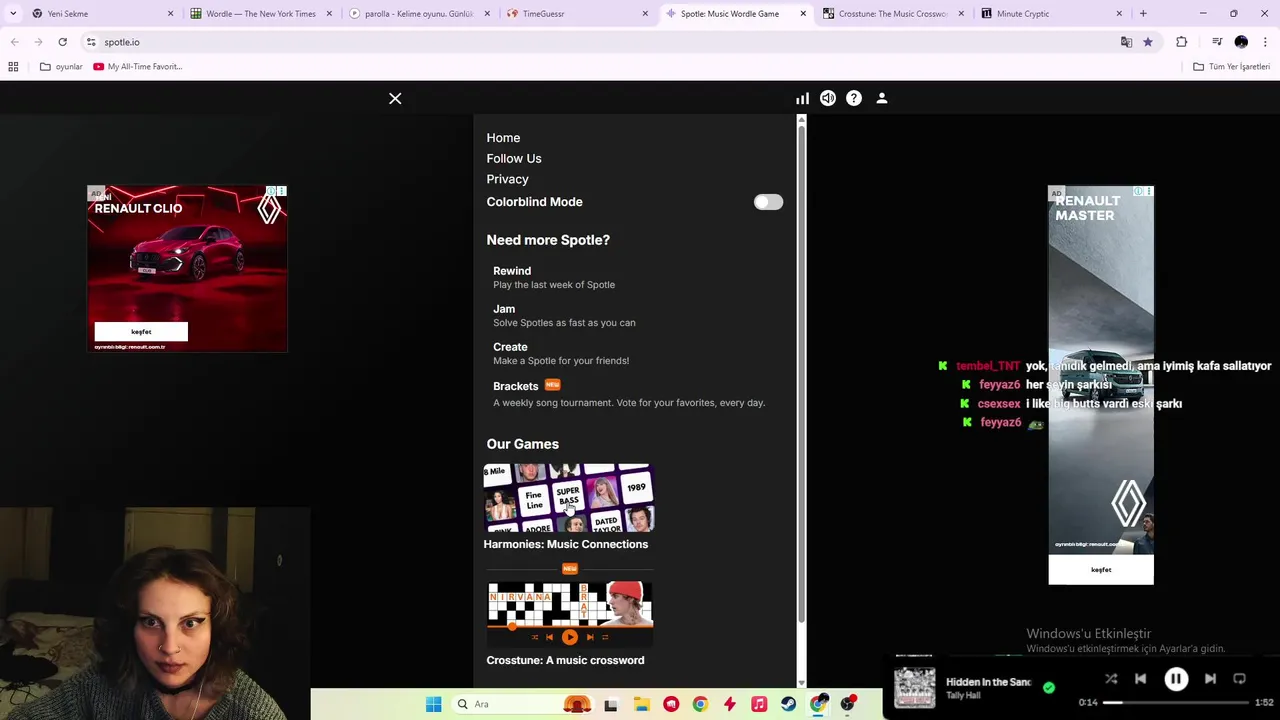Open File Explorer from the taskbar
Screen dimensions: 1280x720
[641, 704]
